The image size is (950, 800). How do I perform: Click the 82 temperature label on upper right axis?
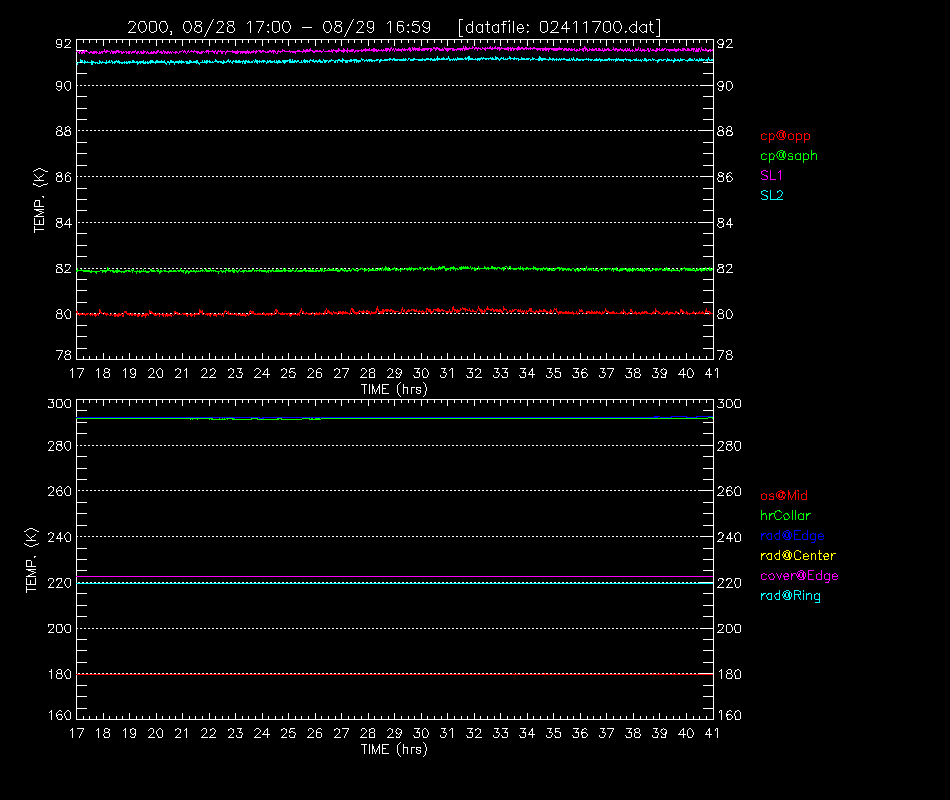click(725, 269)
